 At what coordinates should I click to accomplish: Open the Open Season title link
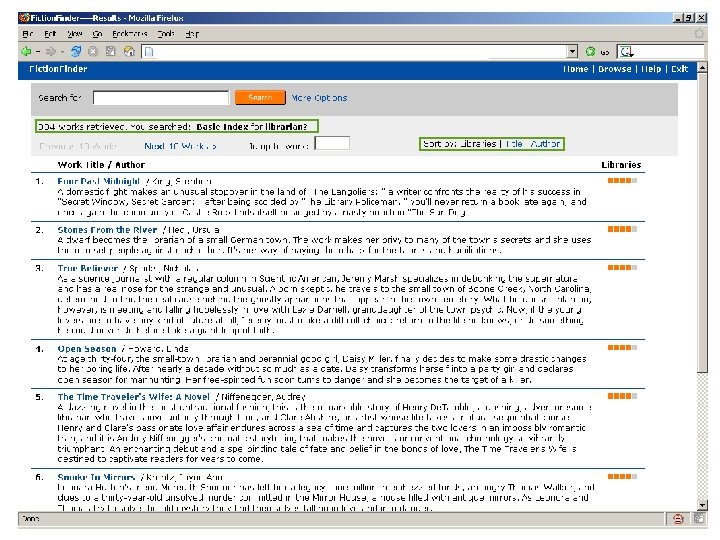coord(87,349)
